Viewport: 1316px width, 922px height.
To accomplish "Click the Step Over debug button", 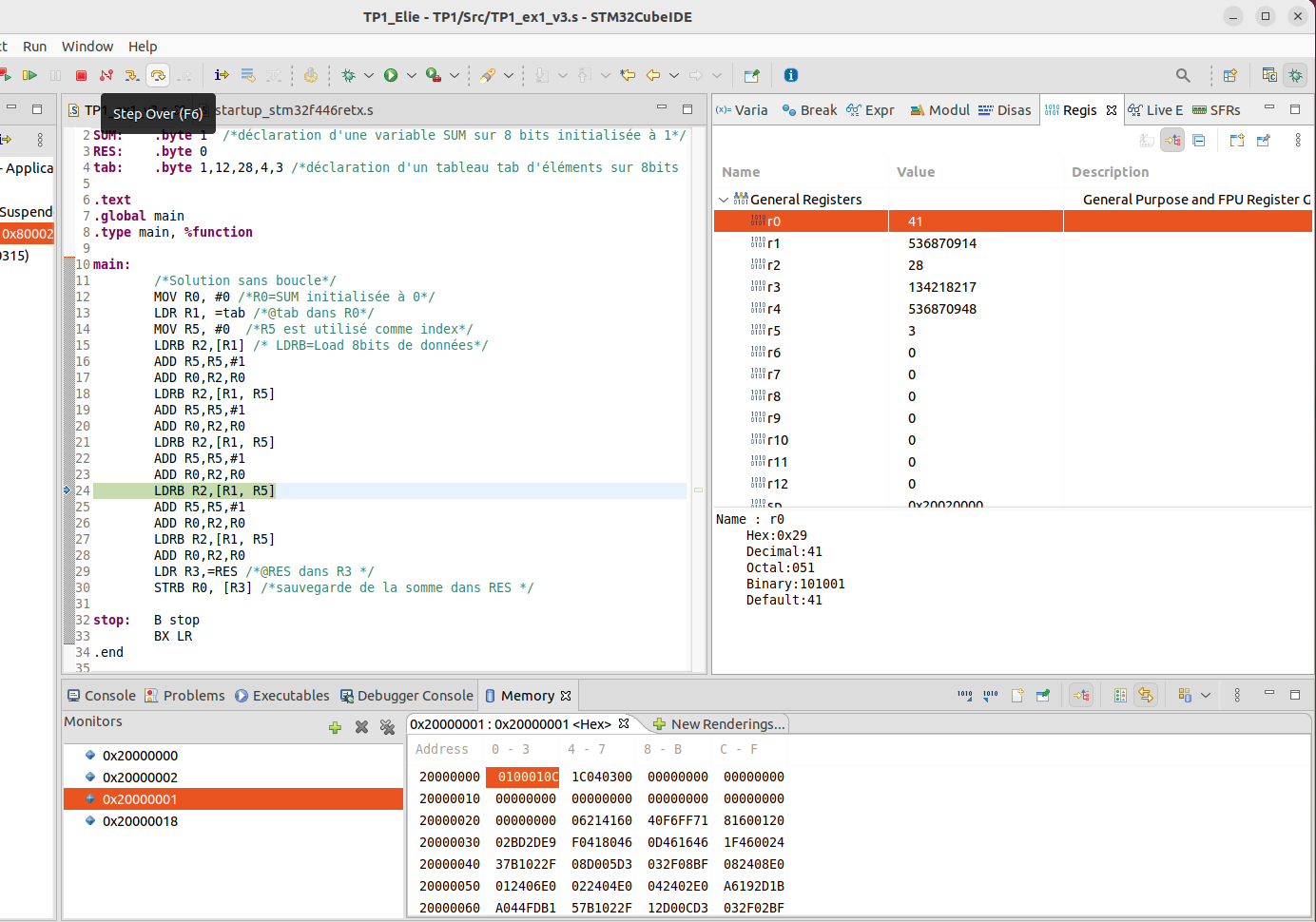I will (x=158, y=75).
